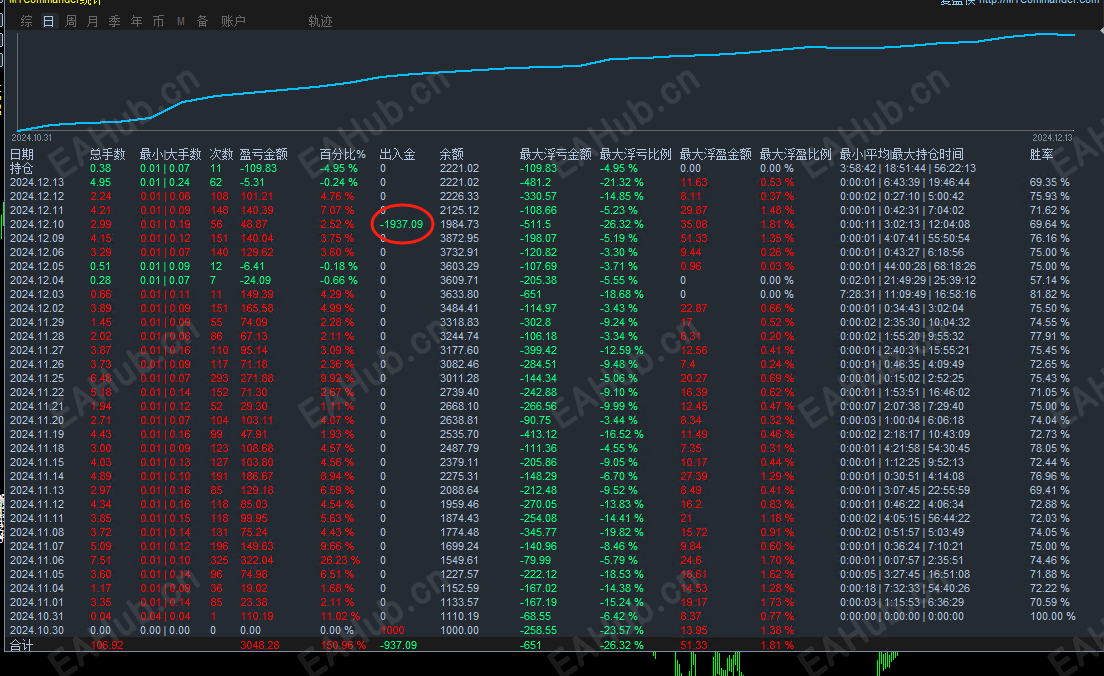1104x676 pixels.
Task: Click the 最大浮盈金额 column header
Action: click(716, 154)
